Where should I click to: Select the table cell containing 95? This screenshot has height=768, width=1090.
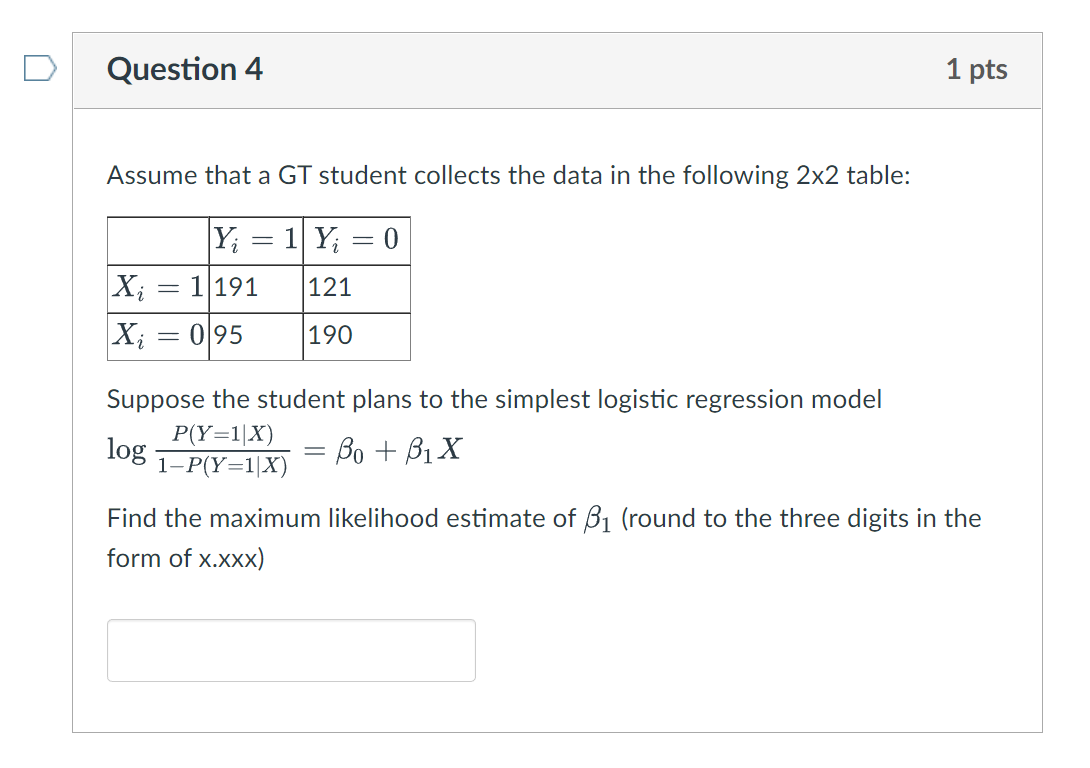[x=228, y=337]
